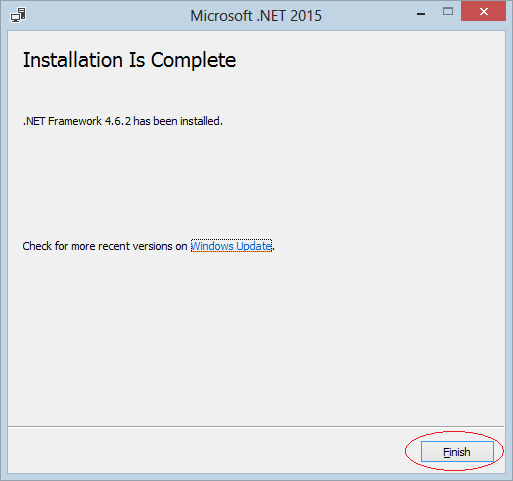Maximize the .NET installer window

[x=448, y=12]
